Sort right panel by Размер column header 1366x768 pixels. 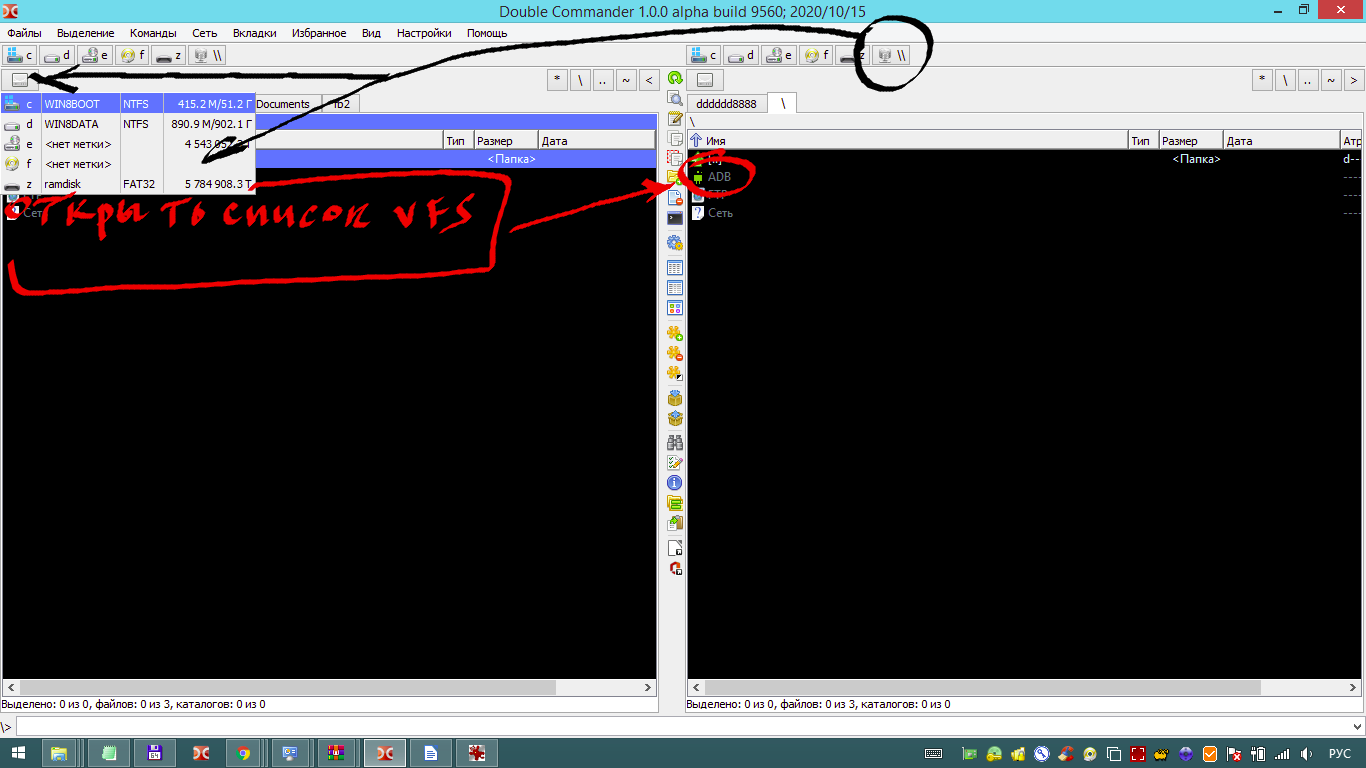[x=1190, y=141]
